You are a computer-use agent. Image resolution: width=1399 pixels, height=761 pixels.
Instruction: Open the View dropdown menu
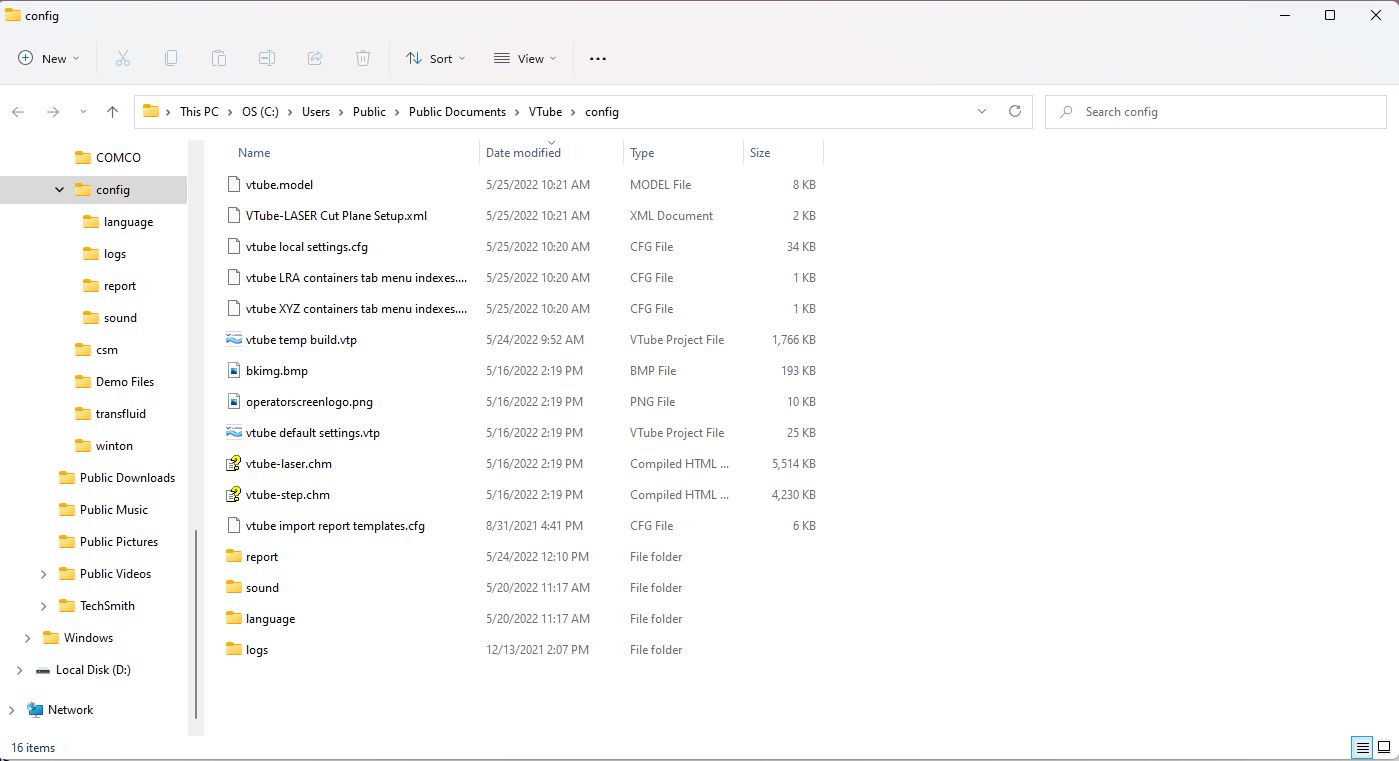525,59
